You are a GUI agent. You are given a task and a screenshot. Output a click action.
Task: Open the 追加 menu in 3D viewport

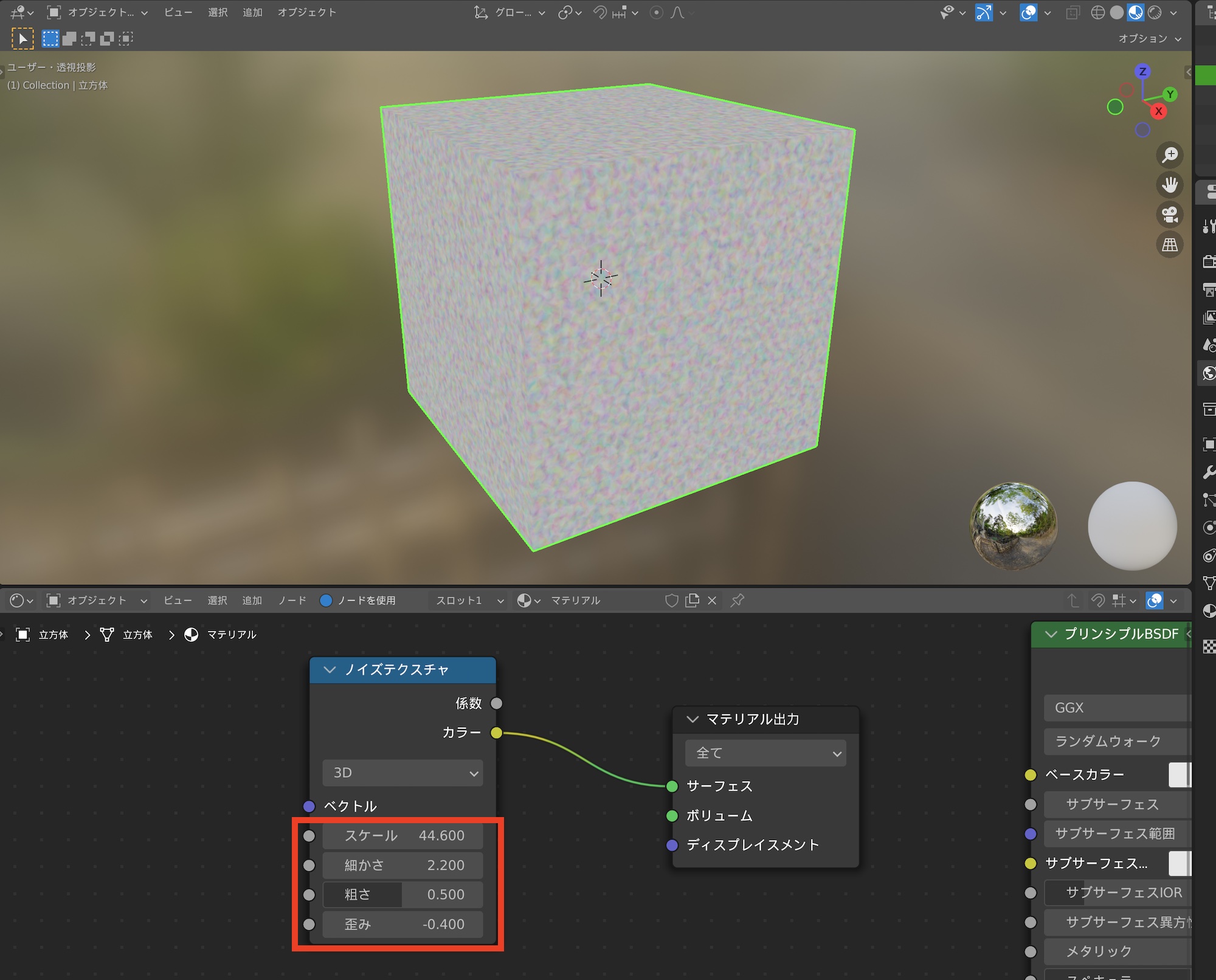point(252,12)
